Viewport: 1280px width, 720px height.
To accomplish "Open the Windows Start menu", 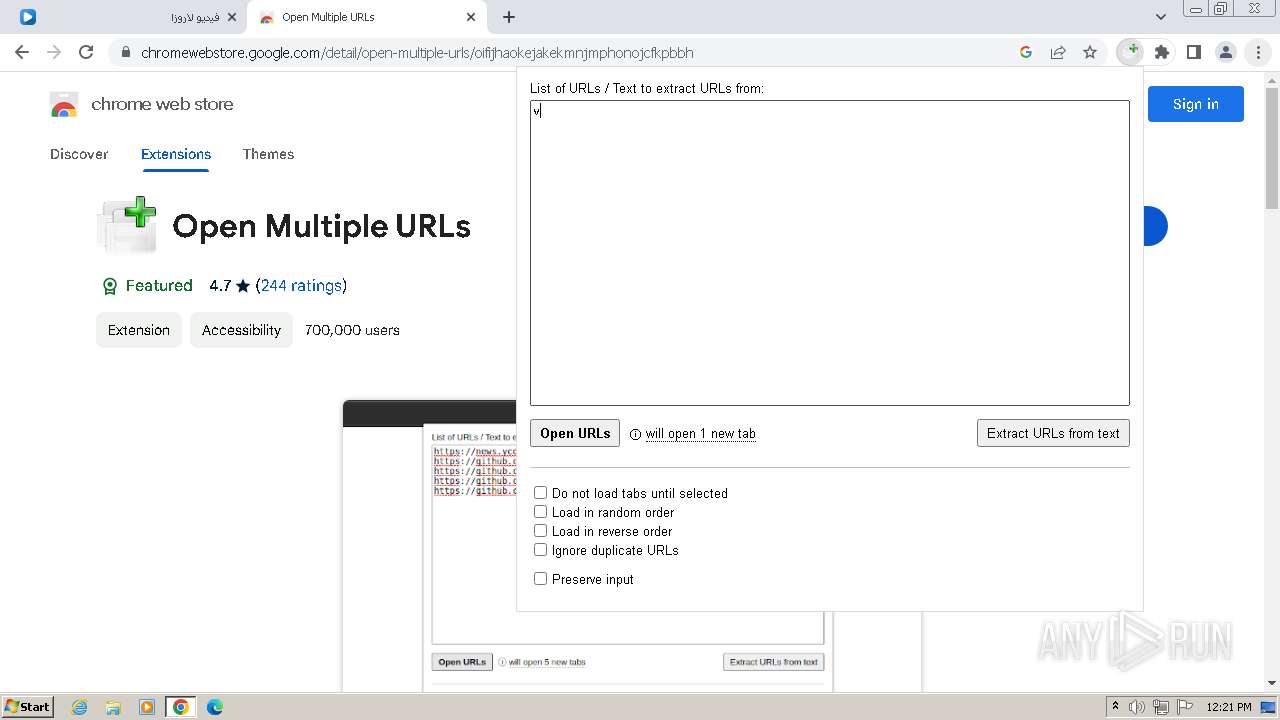I will point(28,706).
